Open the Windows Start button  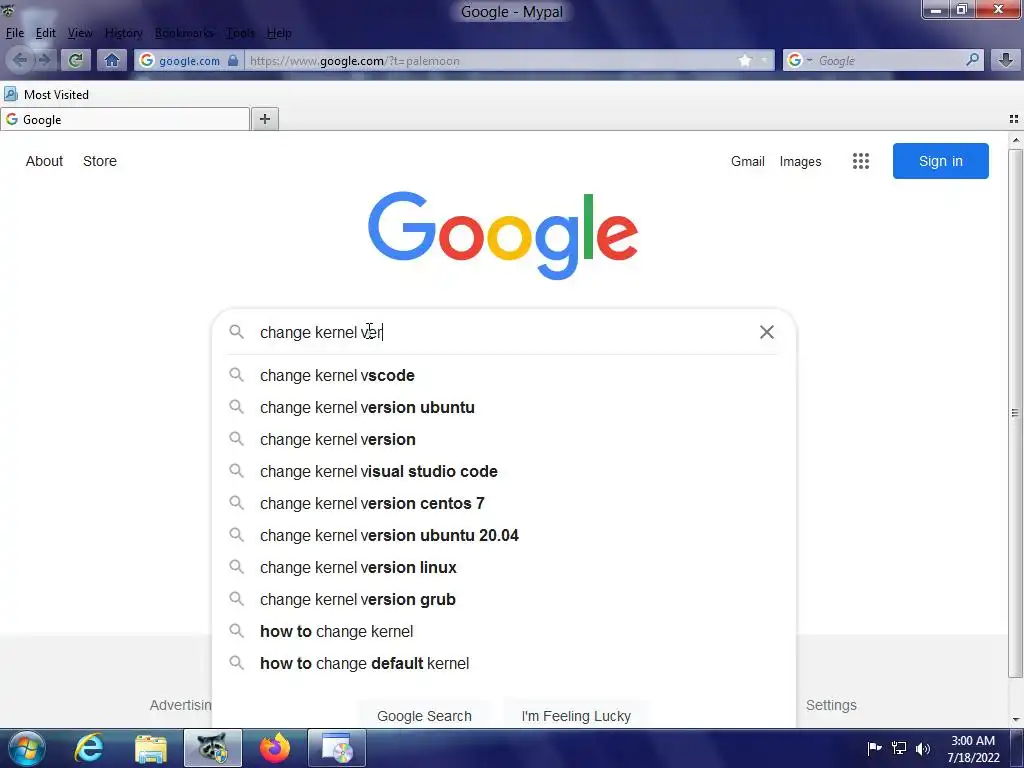pos(27,748)
